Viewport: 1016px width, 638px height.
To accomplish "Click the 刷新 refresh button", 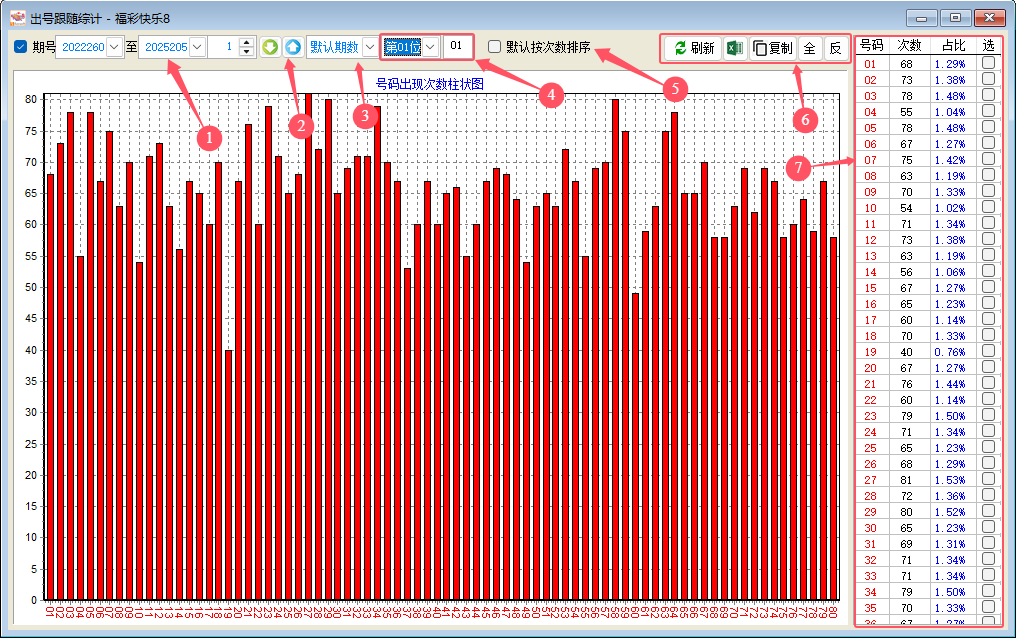I will click(x=693, y=48).
